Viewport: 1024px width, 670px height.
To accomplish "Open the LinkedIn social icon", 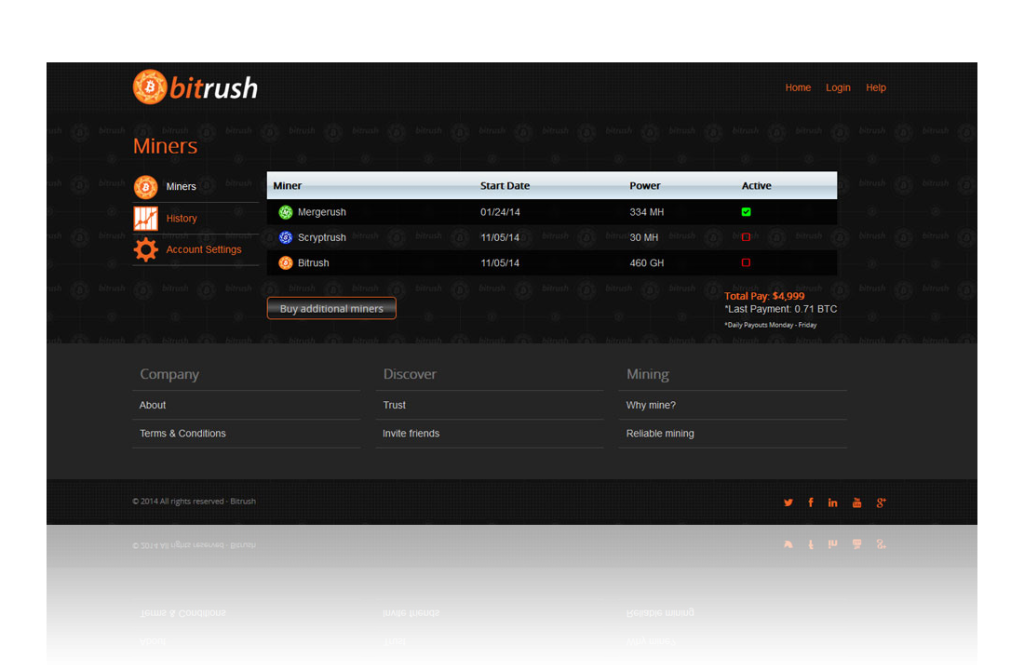I will (x=833, y=502).
